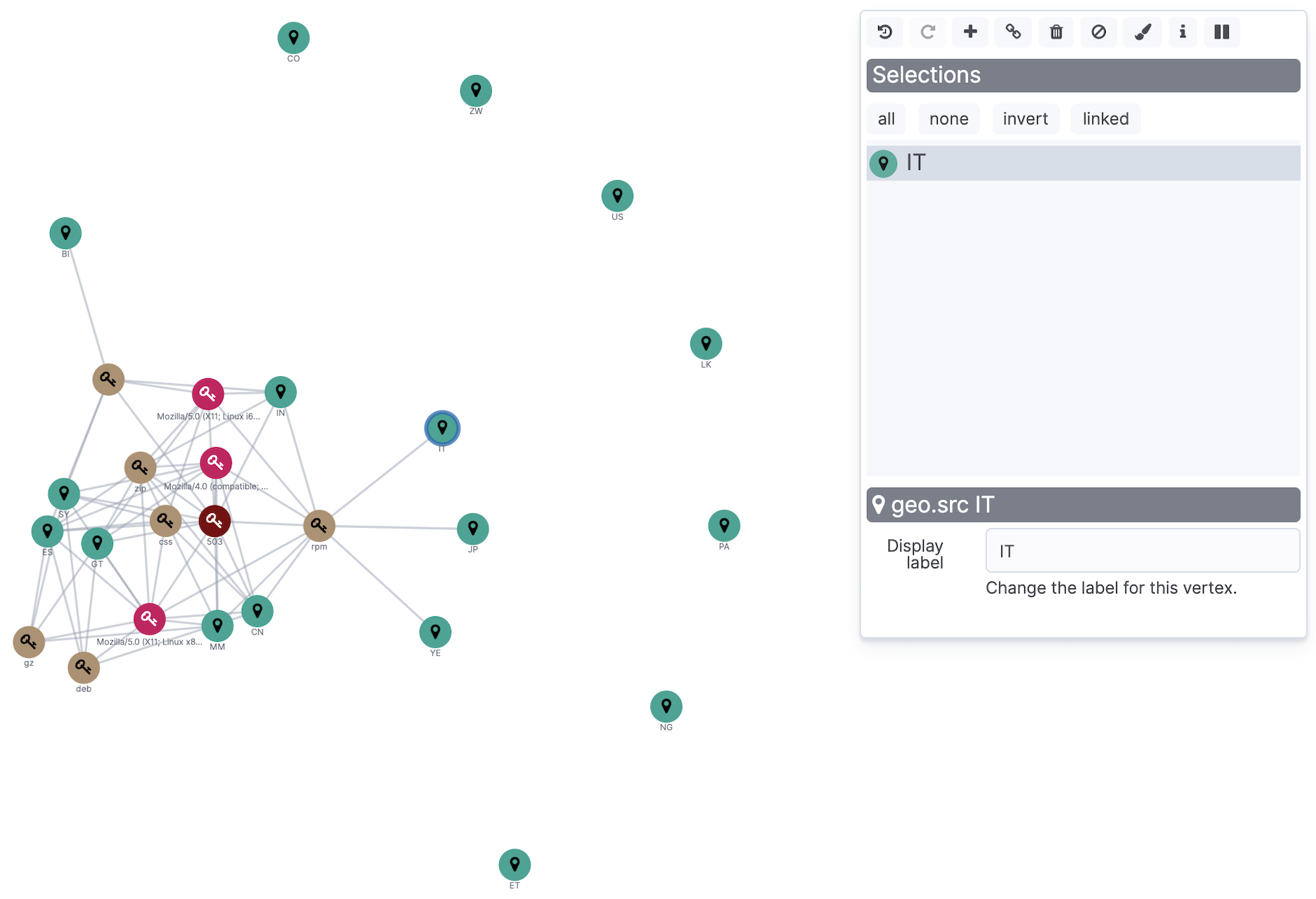Select the Mozilla/5.0 (X11; Linux x8... node
Image resolution: width=1316 pixels, height=899 pixels.
coord(149,619)
